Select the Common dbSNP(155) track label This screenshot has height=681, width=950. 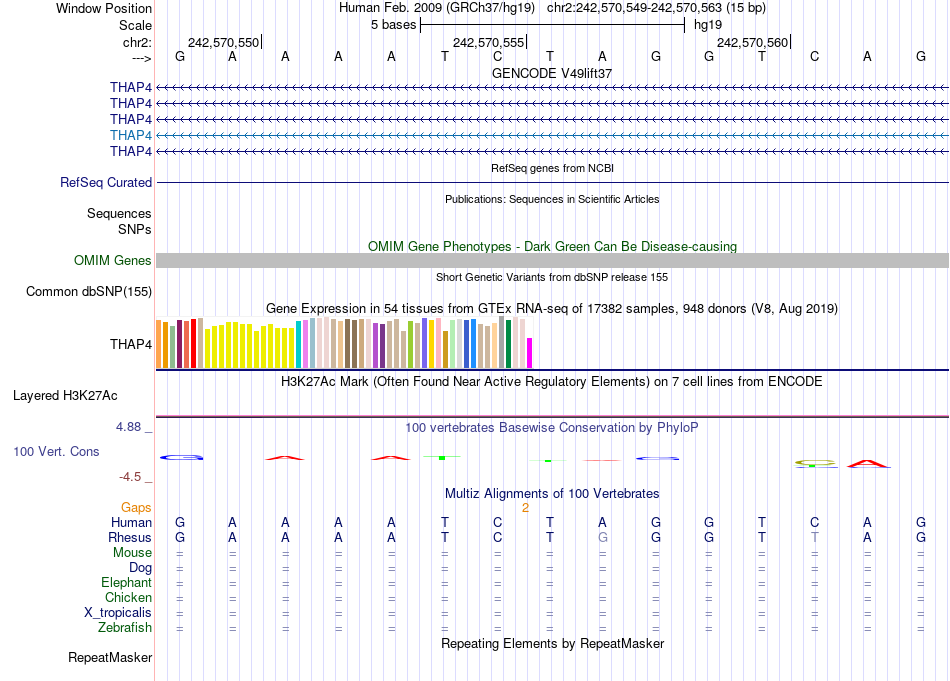pyautogui.click(x=88, y=291)
